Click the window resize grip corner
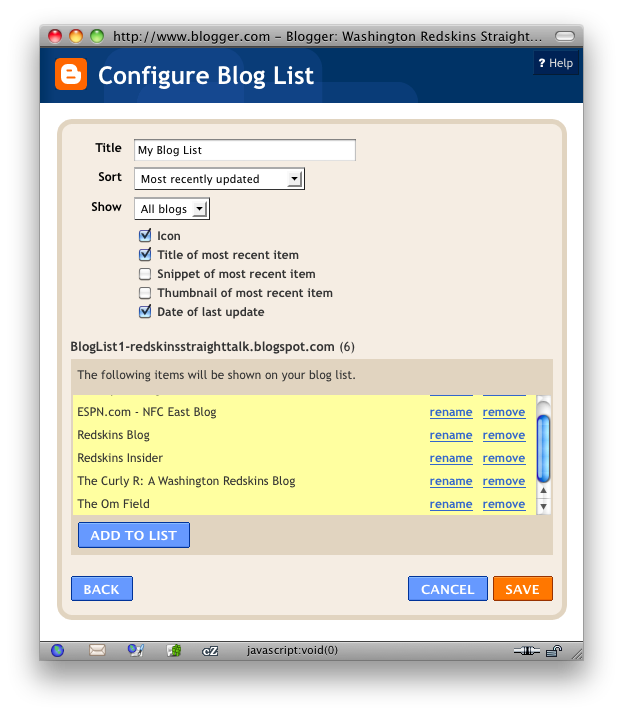 577,654
